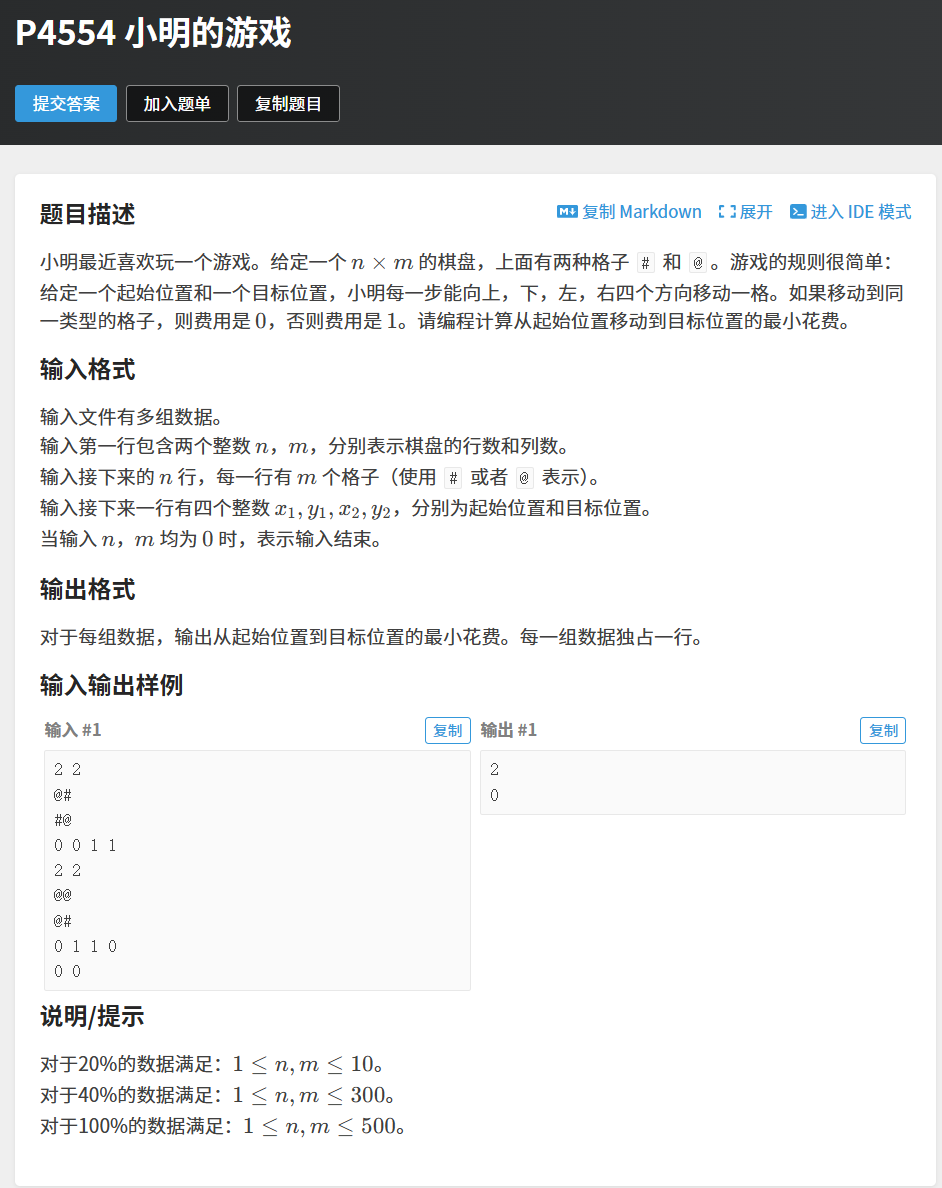The width and height of the screenshot is (942, 1188).
Task: Click the 复制 Markdown link
Action: [x=641, y=212]
